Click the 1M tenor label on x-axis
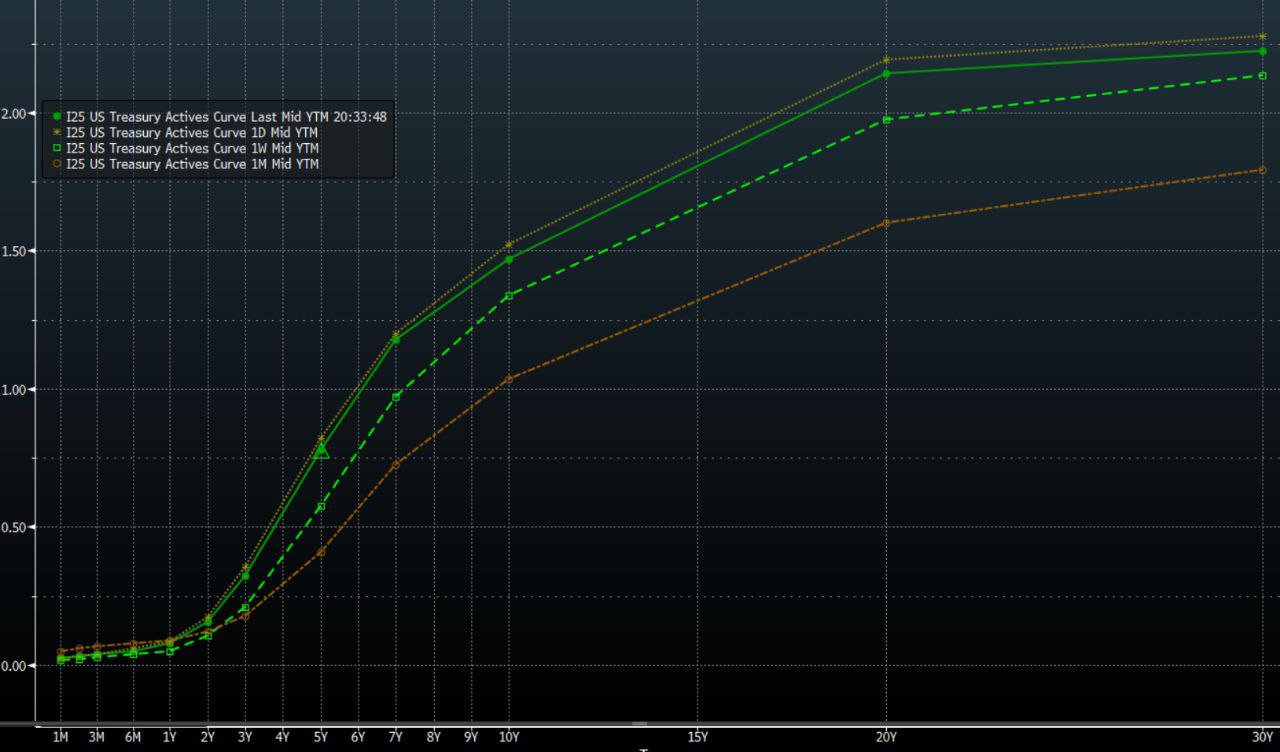The width and height of the screenshot is (1280, 752). coord(60,737)
